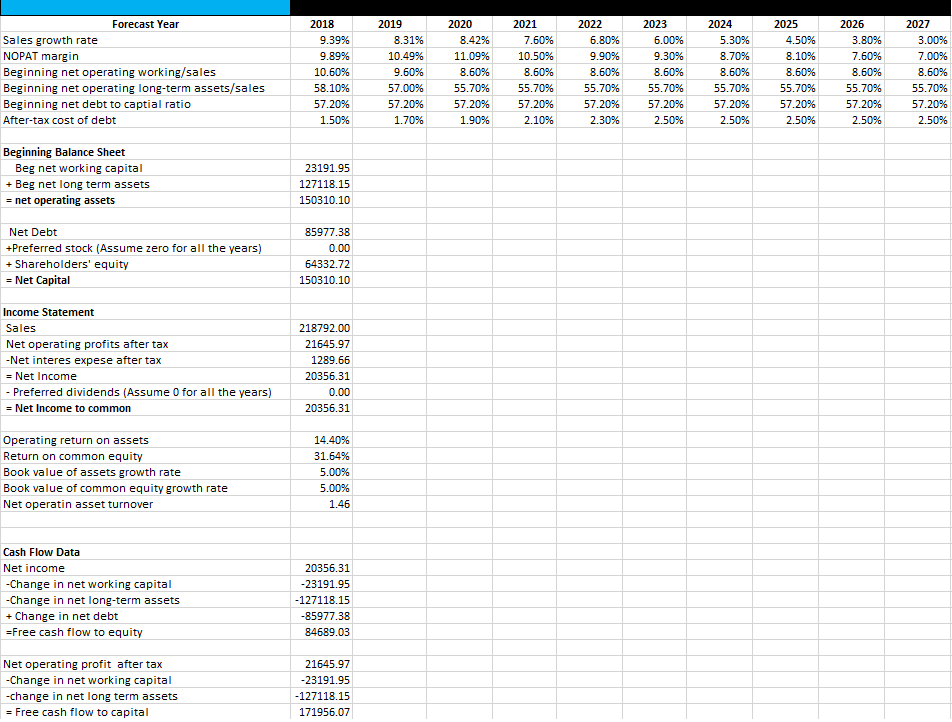Click the 2023 year column header
The width and height of the screenshot is (952, 722).
click(654, 24)
